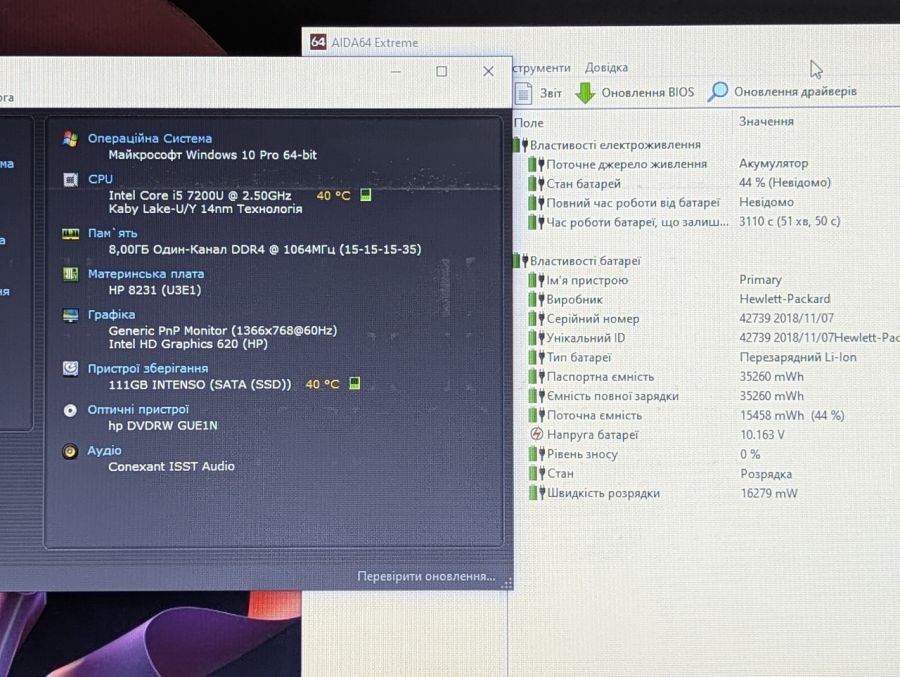Click the Windows flag Operating System icon

(70, 139)
